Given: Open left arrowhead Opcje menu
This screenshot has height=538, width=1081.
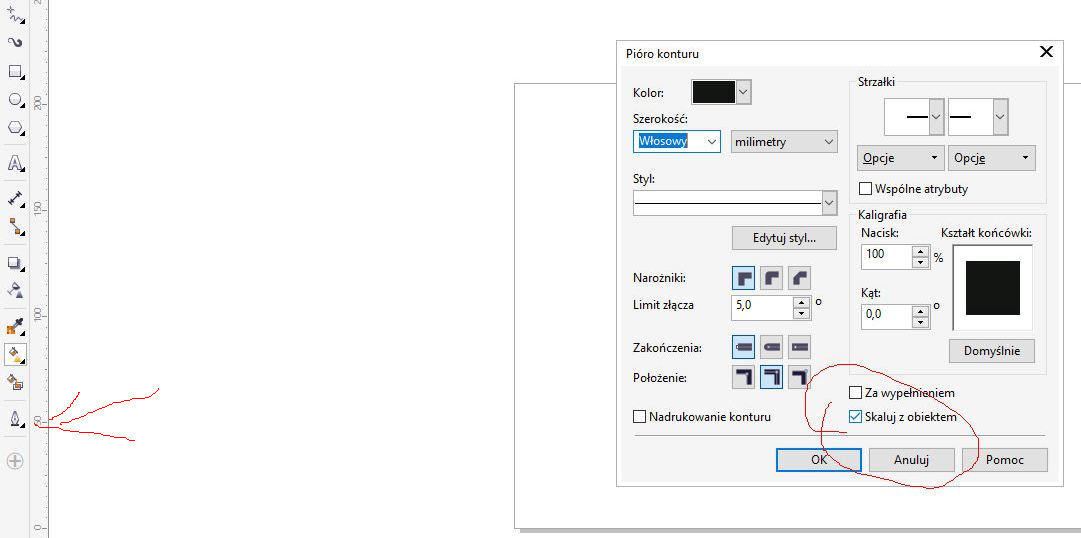Looking at the screenshot, I should point(900,158).
